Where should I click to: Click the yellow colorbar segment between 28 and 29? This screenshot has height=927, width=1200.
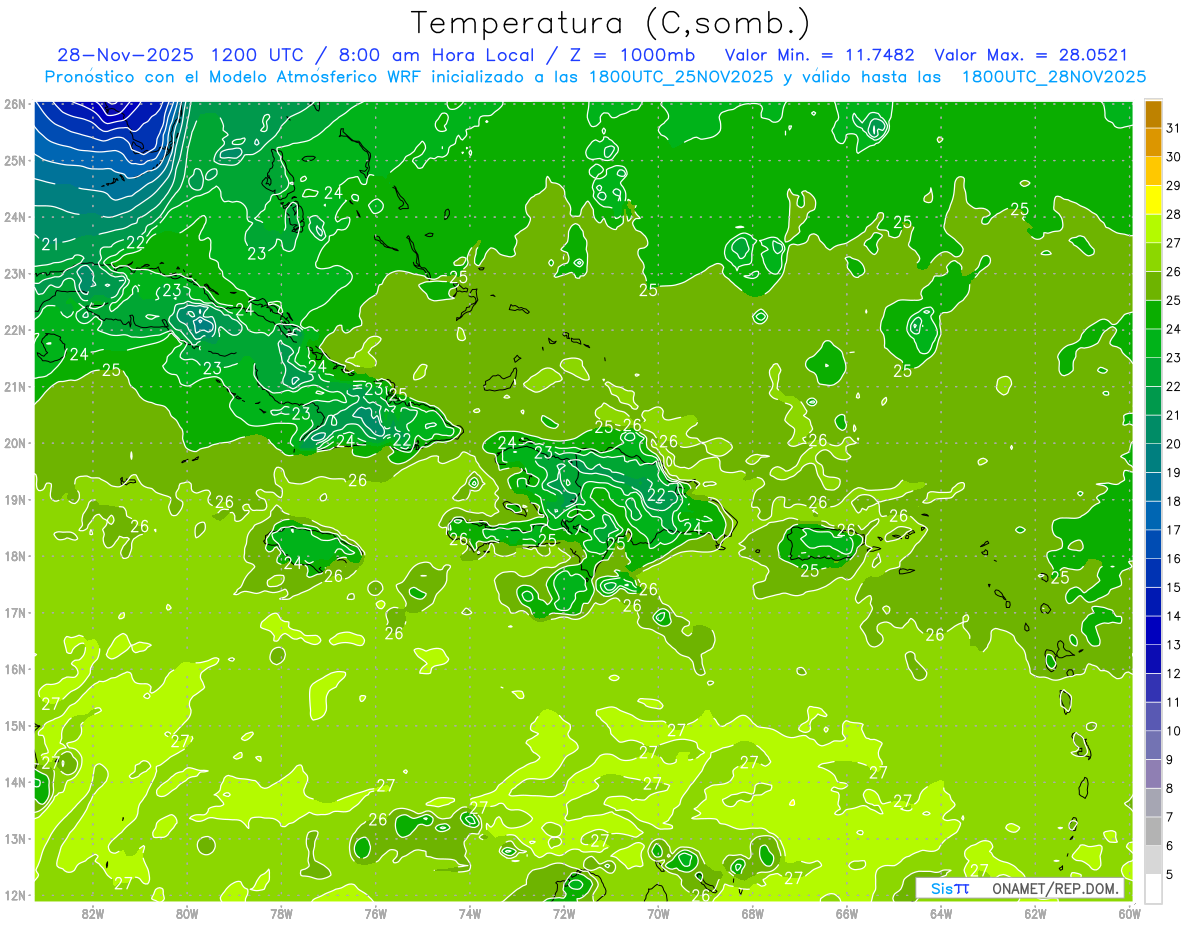[1153, 200]
